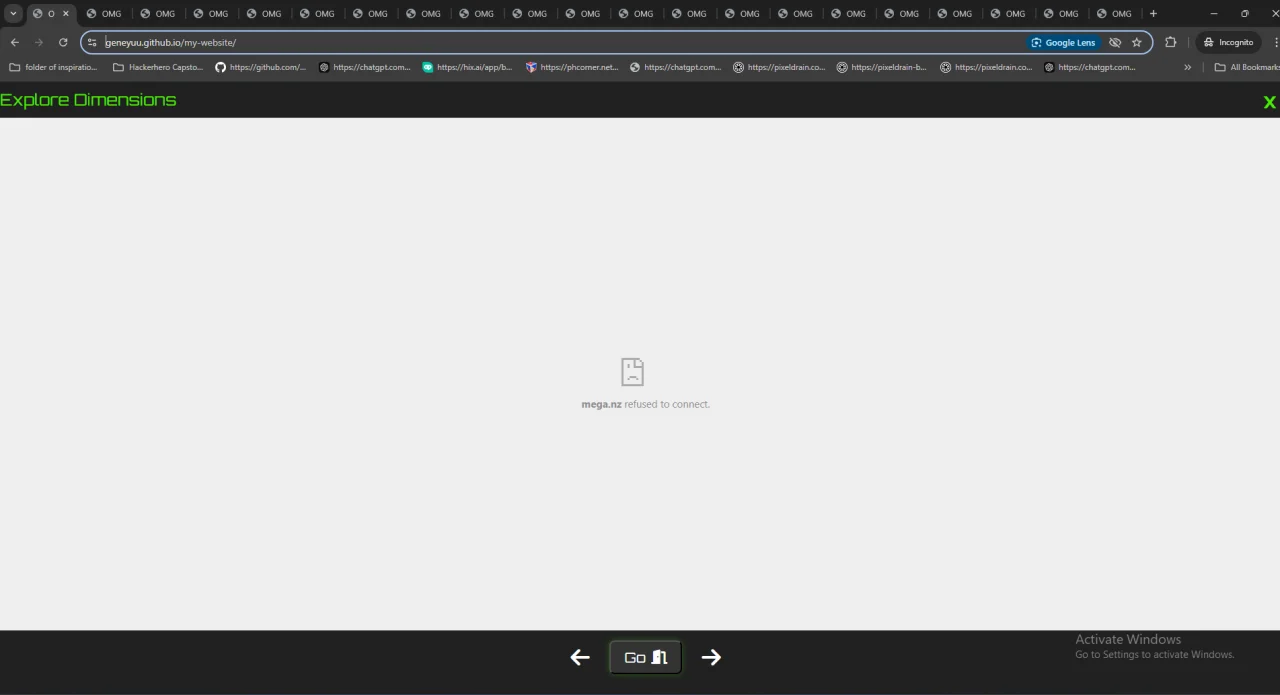Open the github.com bookmark
This screenshot has height=695, width=1280.
261,67
